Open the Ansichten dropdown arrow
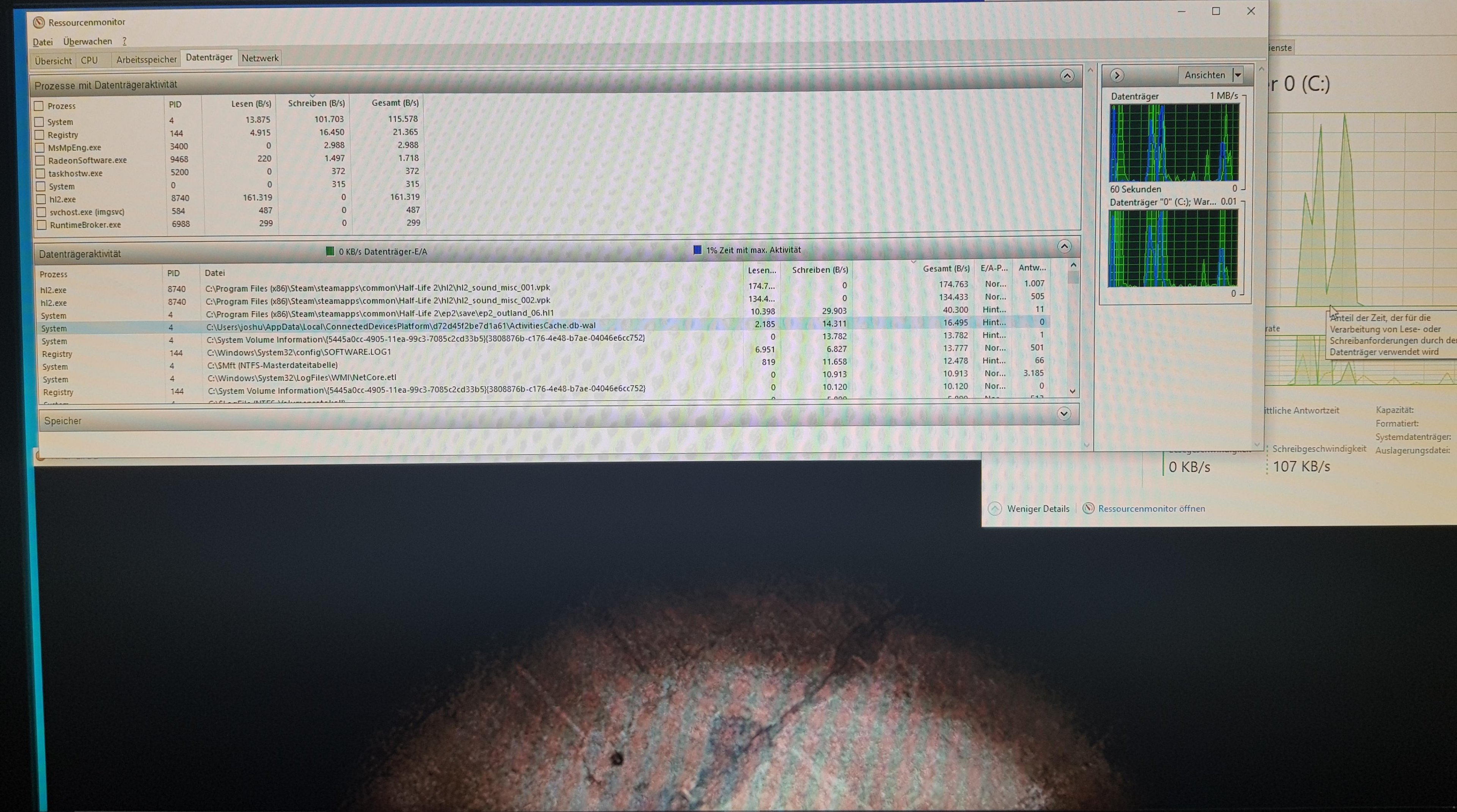 point(1238,75)
